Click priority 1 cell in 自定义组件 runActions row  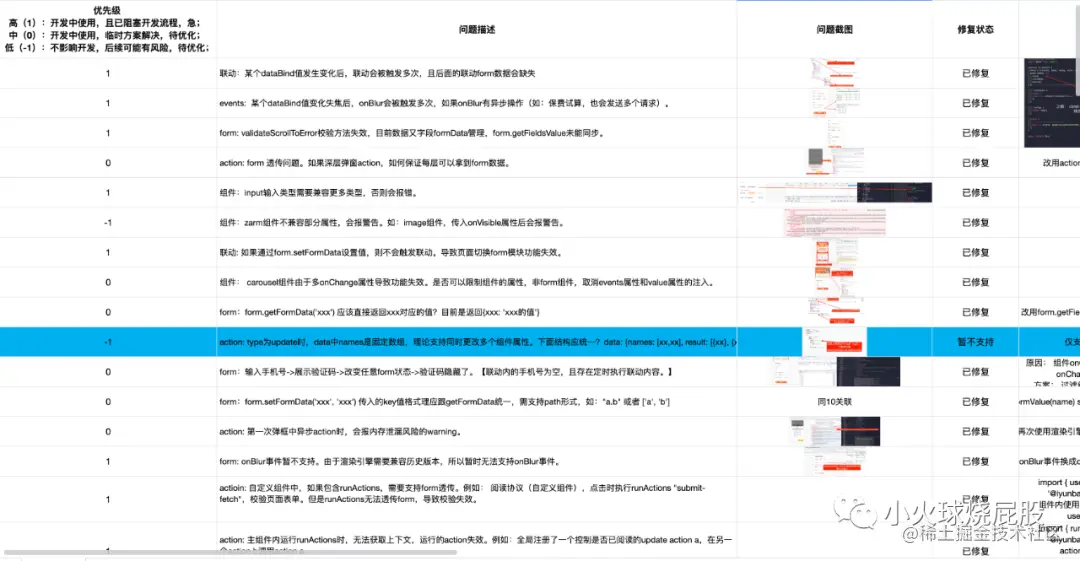[107, 499]
